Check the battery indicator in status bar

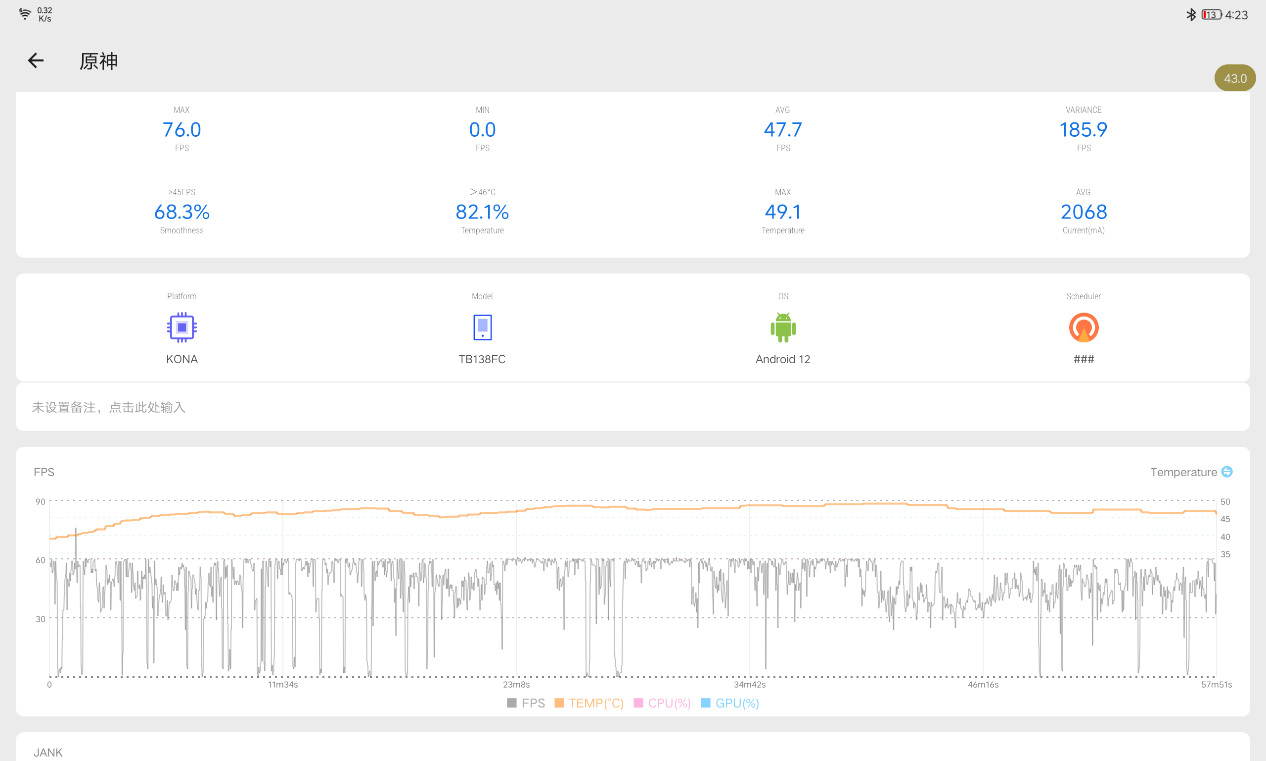1212,15
